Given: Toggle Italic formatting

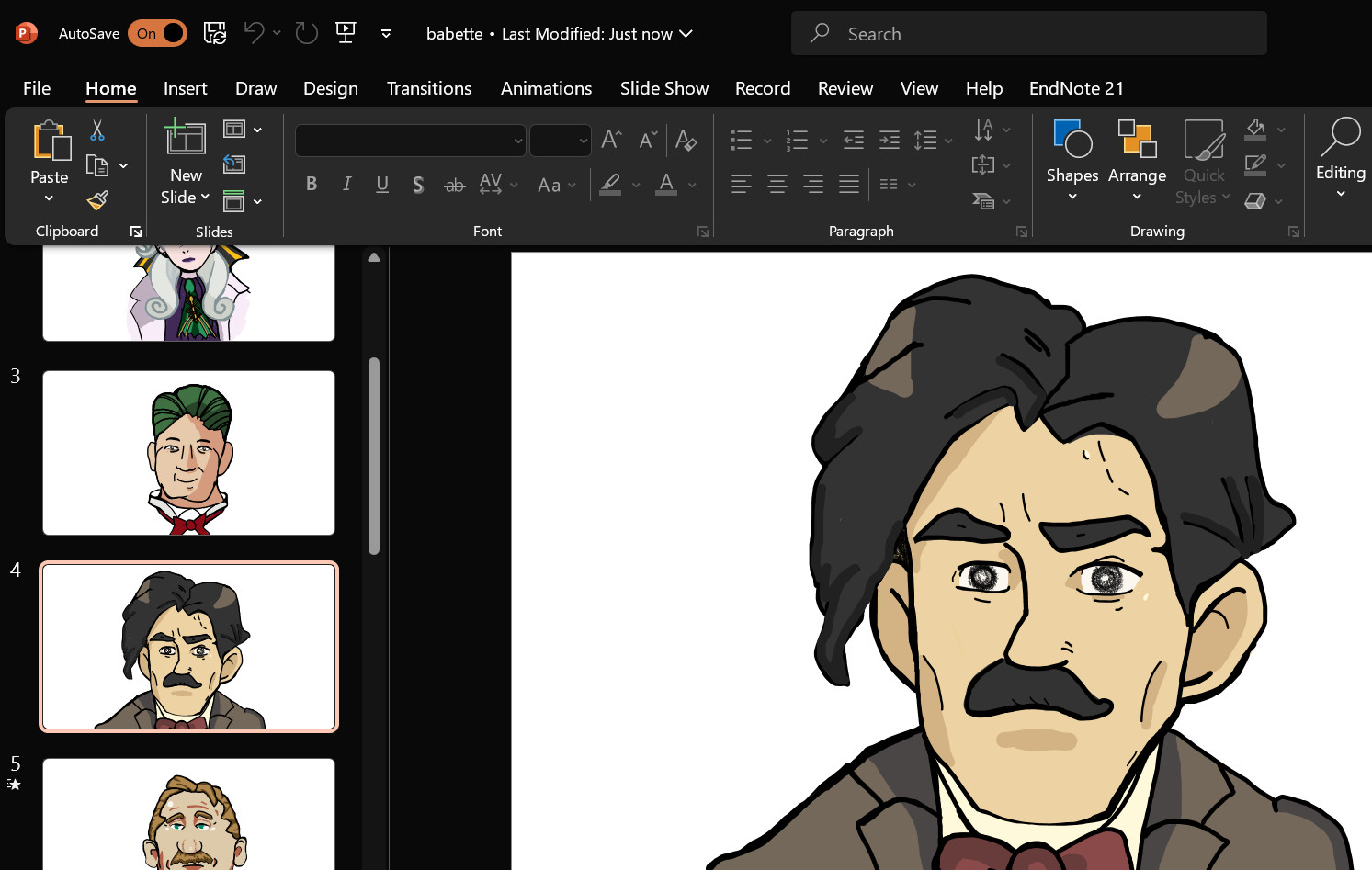Looking at the screenshot, I should tap(347, 185).
